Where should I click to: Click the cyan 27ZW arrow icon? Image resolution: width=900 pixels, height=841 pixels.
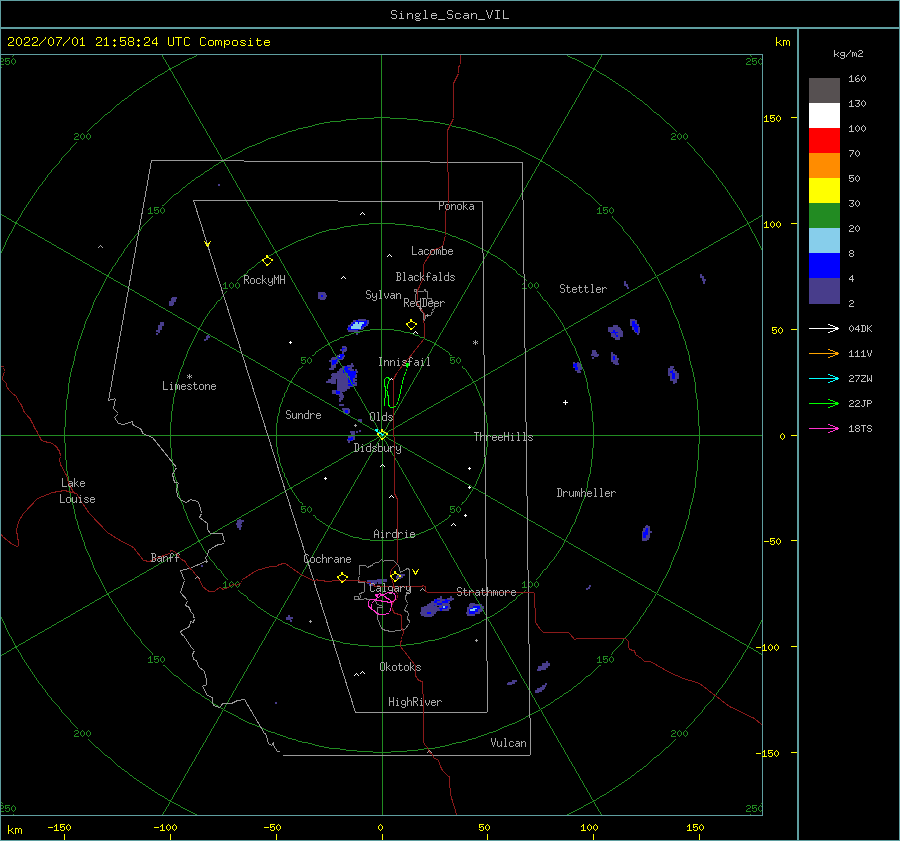[x=824, y=378]
